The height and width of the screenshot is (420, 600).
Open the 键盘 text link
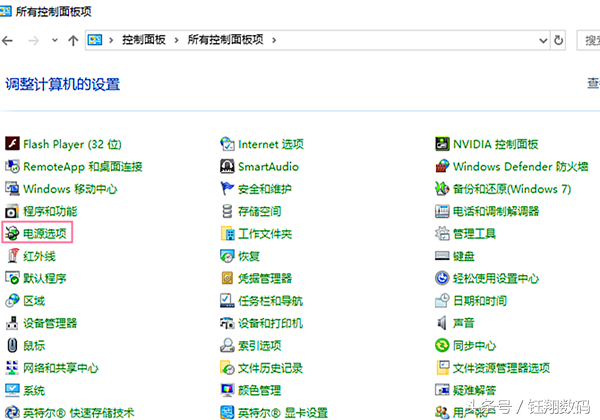[x=464, y=256]
